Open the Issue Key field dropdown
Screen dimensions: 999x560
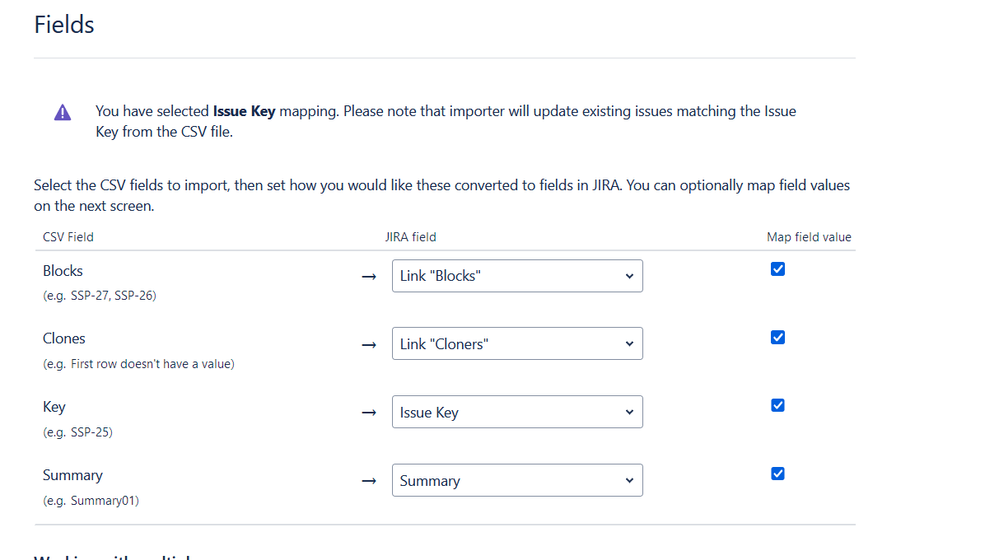(517, 412)
